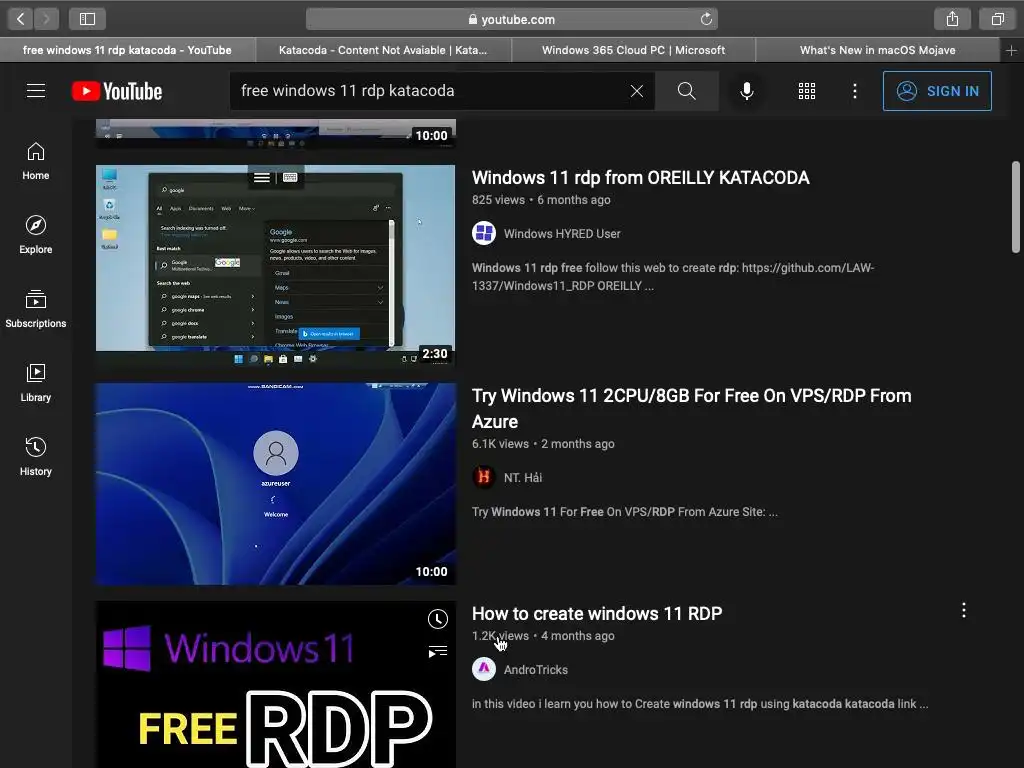Open the azureuser login screen thumbnail
The width and height of the screenshot is (1024, 768).
point(276,484)
